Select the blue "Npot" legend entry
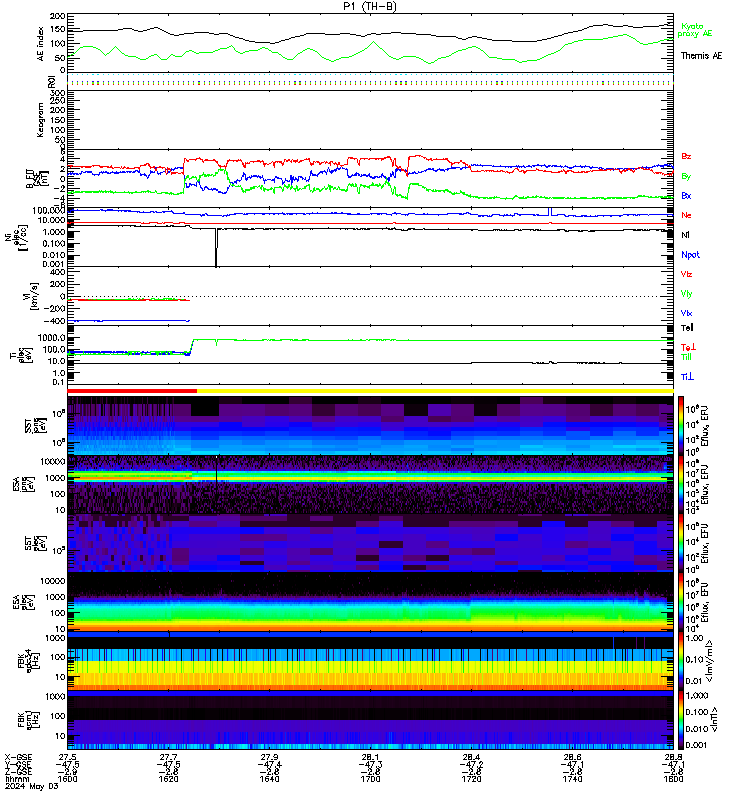 click(690, 255)
